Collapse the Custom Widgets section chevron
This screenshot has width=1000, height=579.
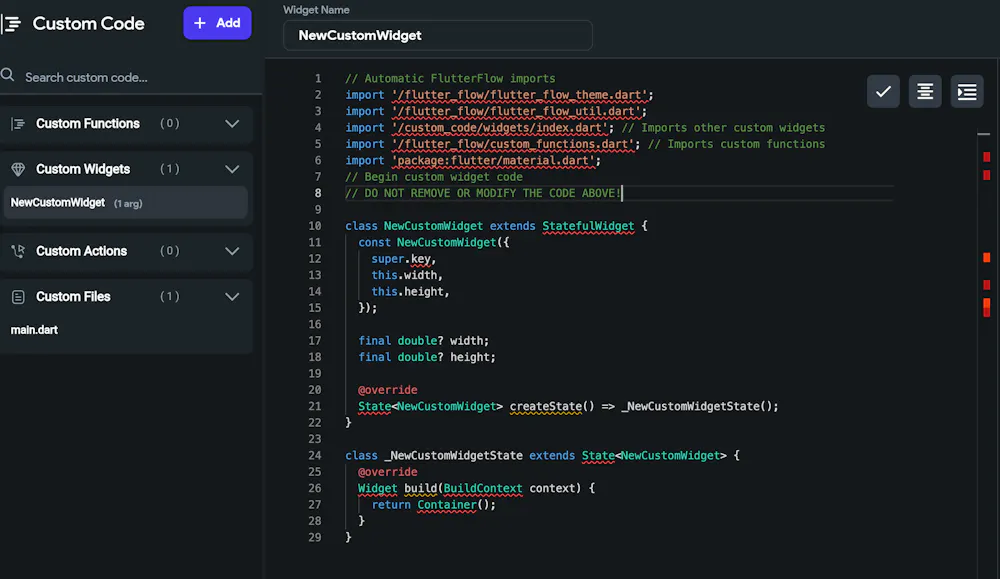232,169
